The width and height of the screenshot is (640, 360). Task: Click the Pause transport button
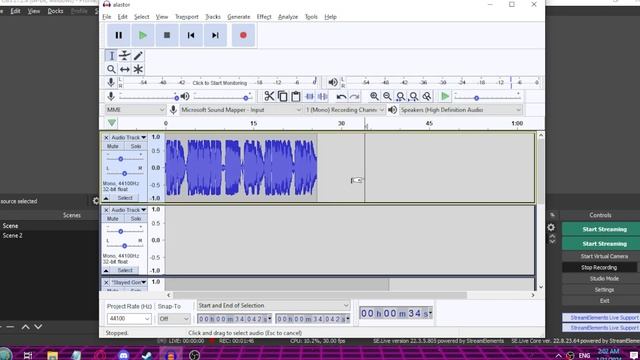(118, 36)
